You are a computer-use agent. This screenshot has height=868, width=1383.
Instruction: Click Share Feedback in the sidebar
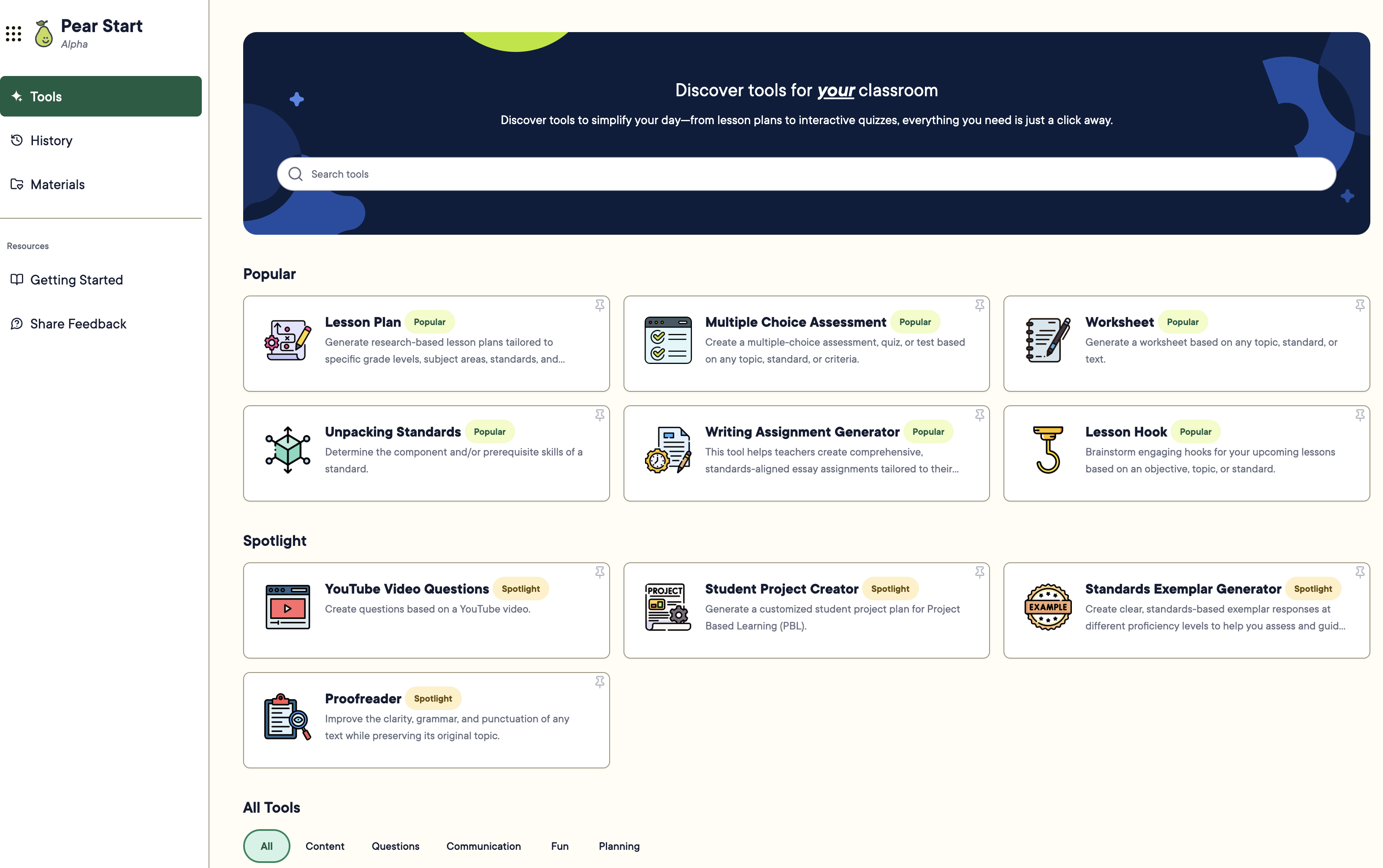[78, 323]
